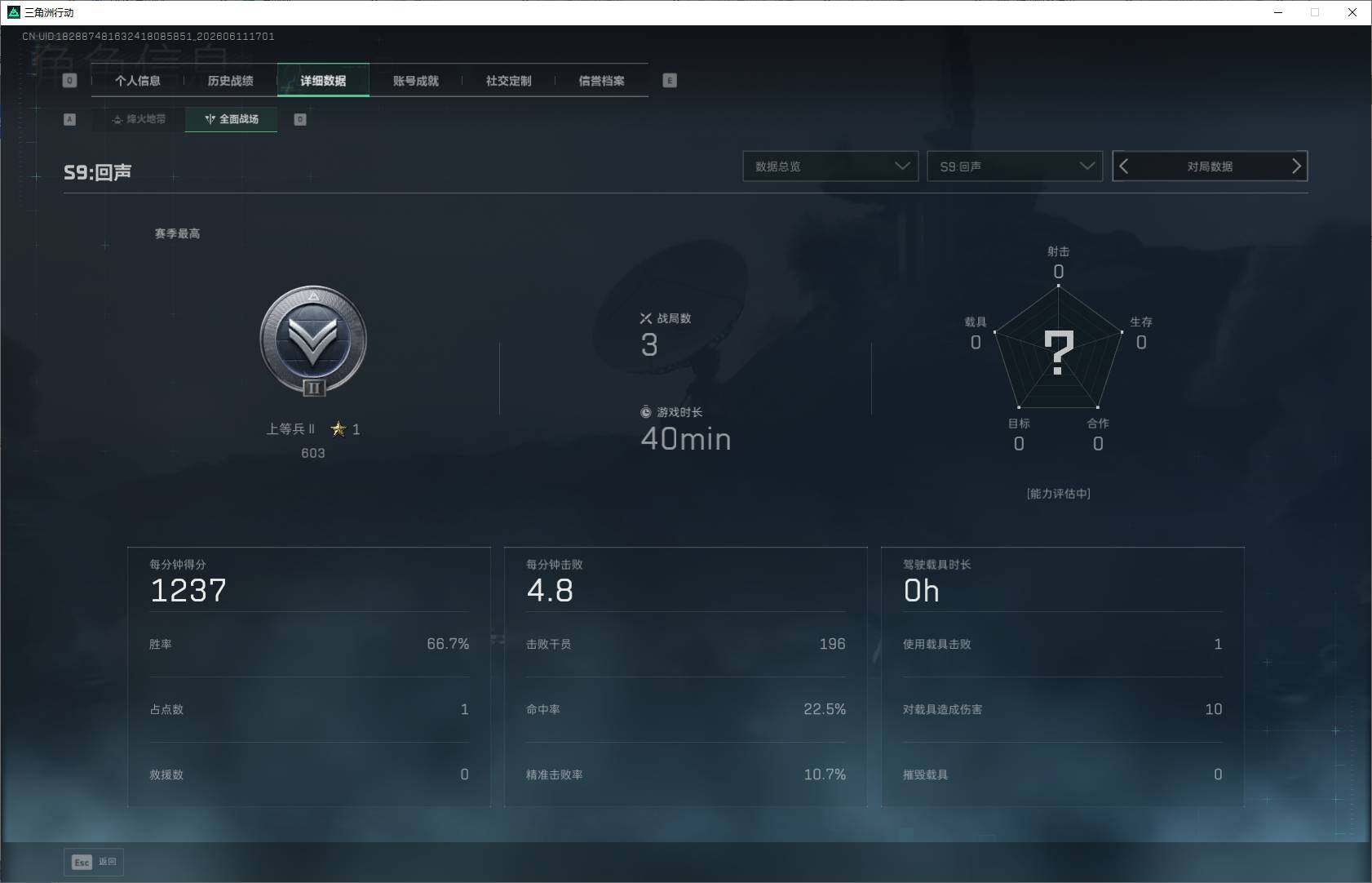Image resolution: width=1372 pixels, height=883 pixels.
Task: Click the 射击 radar axis label
Action: pos(1059,251)
